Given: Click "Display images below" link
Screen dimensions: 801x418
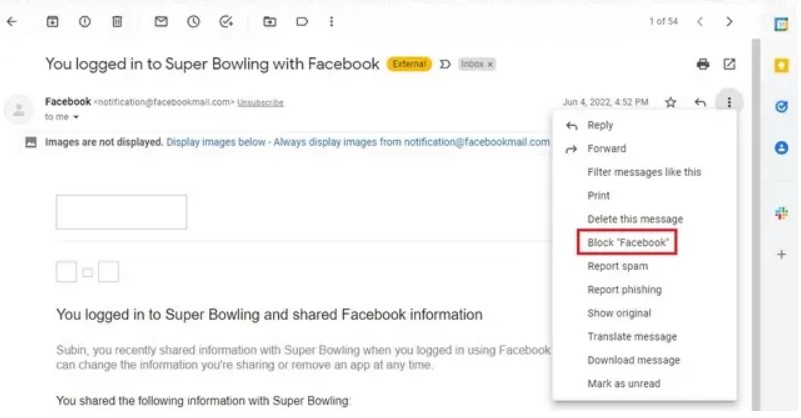Looking at the screenshot, I should (216, 142).
